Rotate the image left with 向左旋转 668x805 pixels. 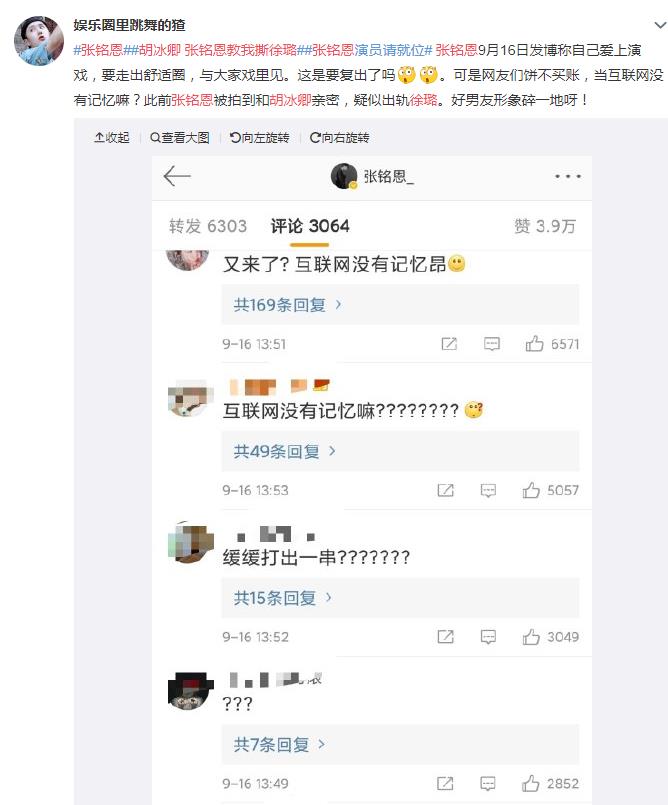(x=259, y=138)
